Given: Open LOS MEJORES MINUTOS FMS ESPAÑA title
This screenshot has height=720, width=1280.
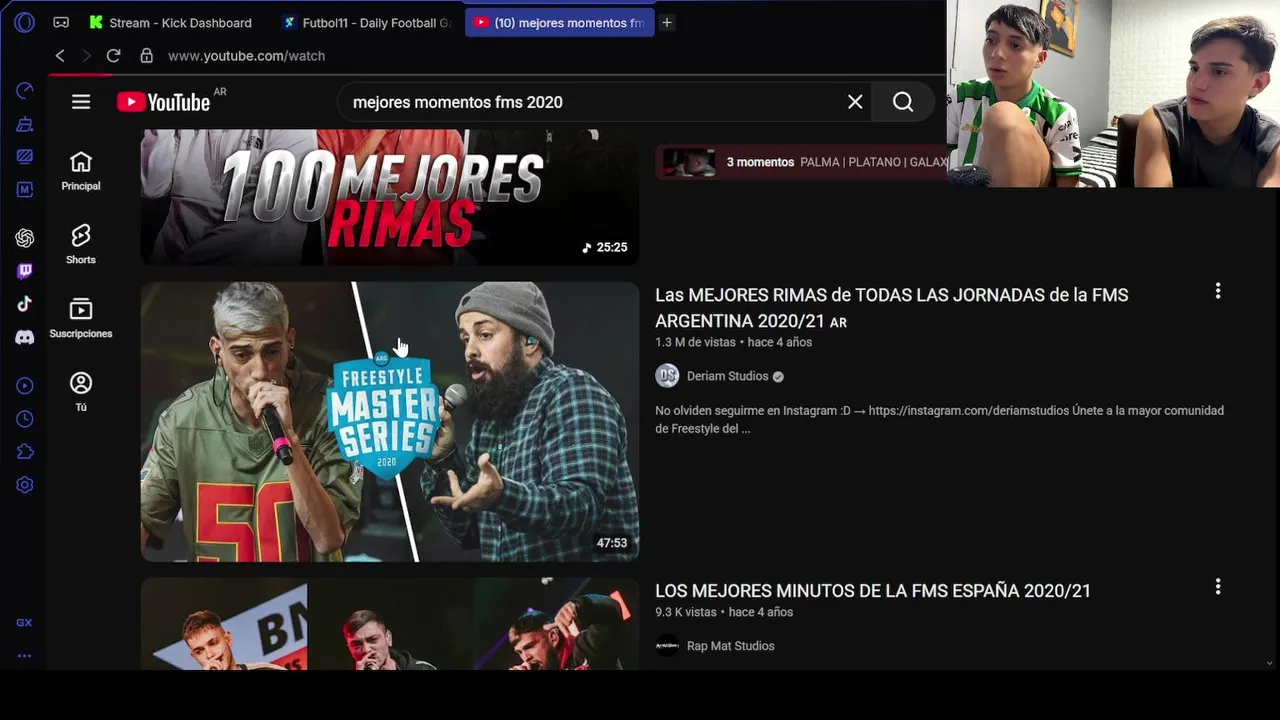Looking at the screenshot, I should pos(873,591).
